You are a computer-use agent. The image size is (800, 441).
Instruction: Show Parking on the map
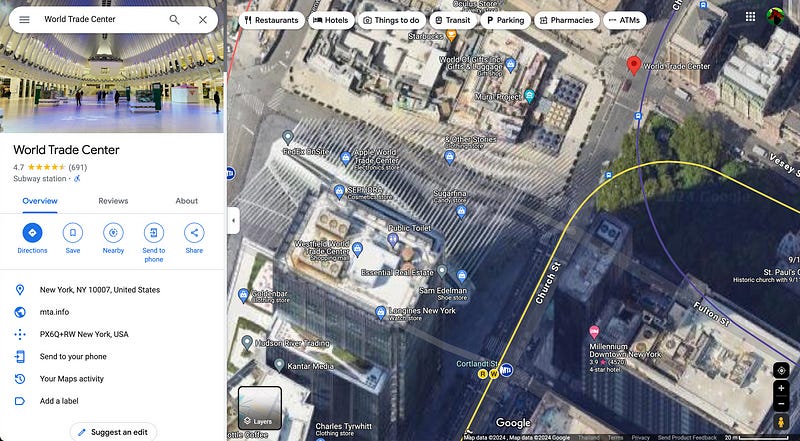click(x=505, y=20)
